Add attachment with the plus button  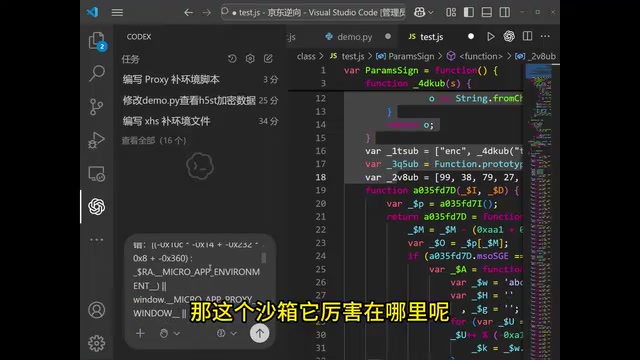[x=140, y=333]
